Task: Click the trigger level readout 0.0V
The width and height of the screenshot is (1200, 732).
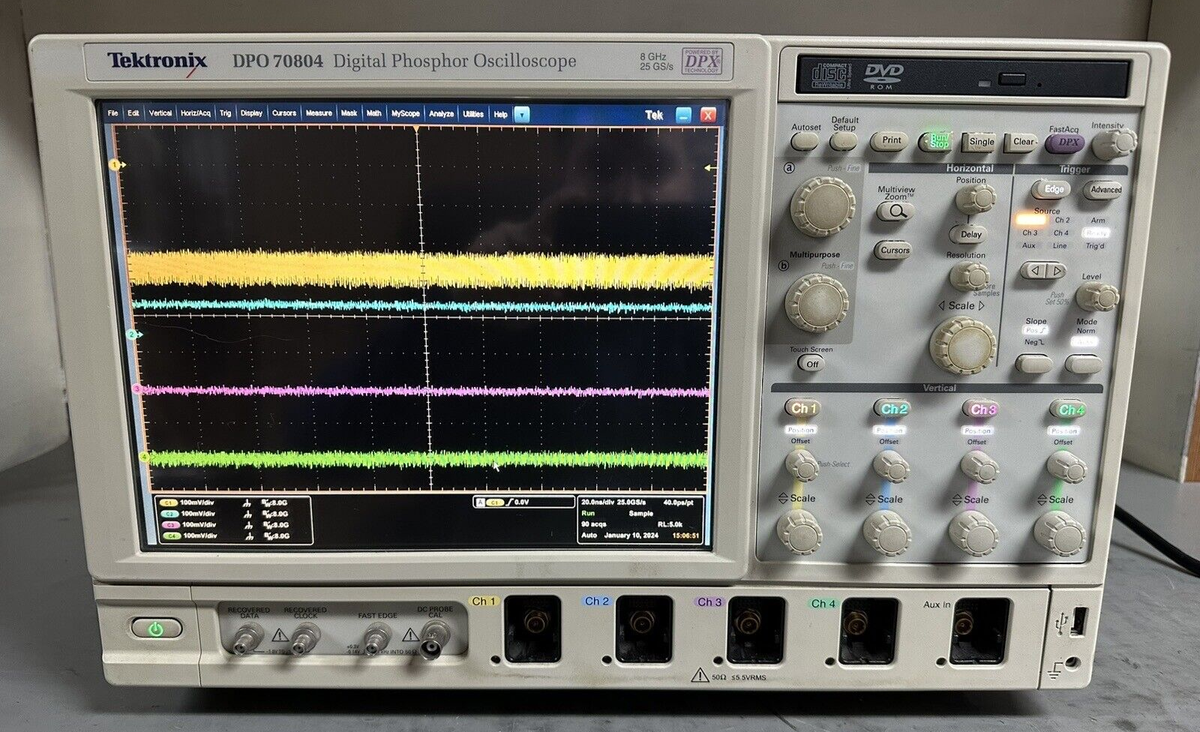Action: (524, 503)
